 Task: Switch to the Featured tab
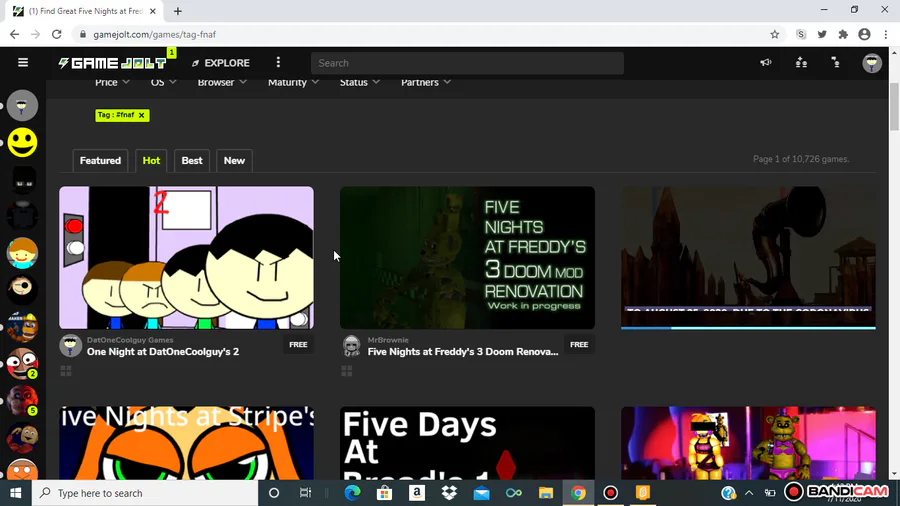click(x=100, y=161)
